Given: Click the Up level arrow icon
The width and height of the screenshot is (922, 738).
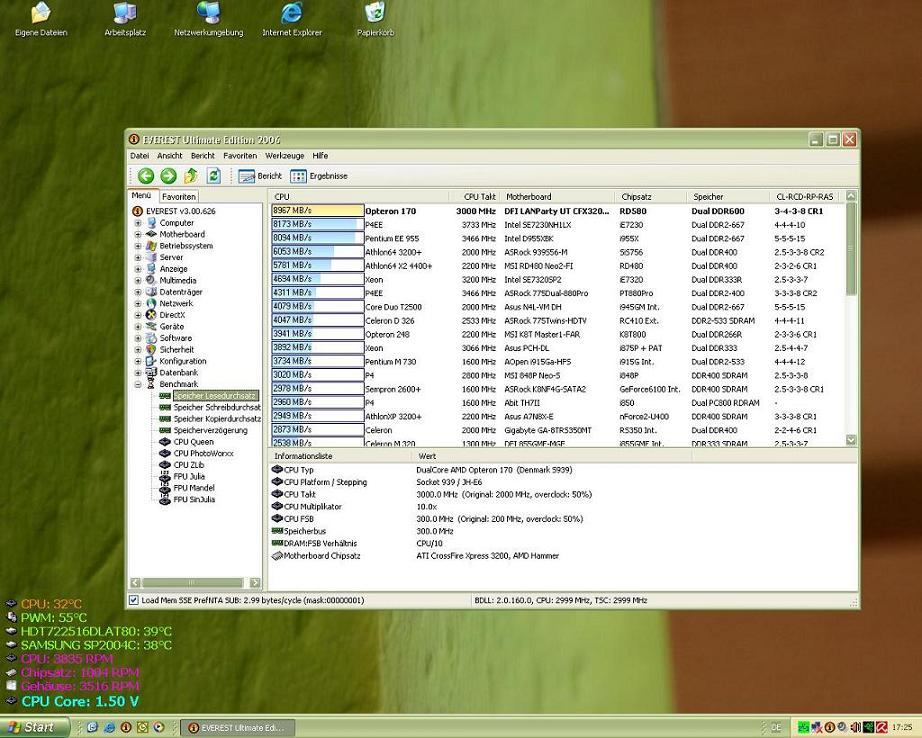Looking at the screenshot, I should pyautogui.click(x=190, y=176).
